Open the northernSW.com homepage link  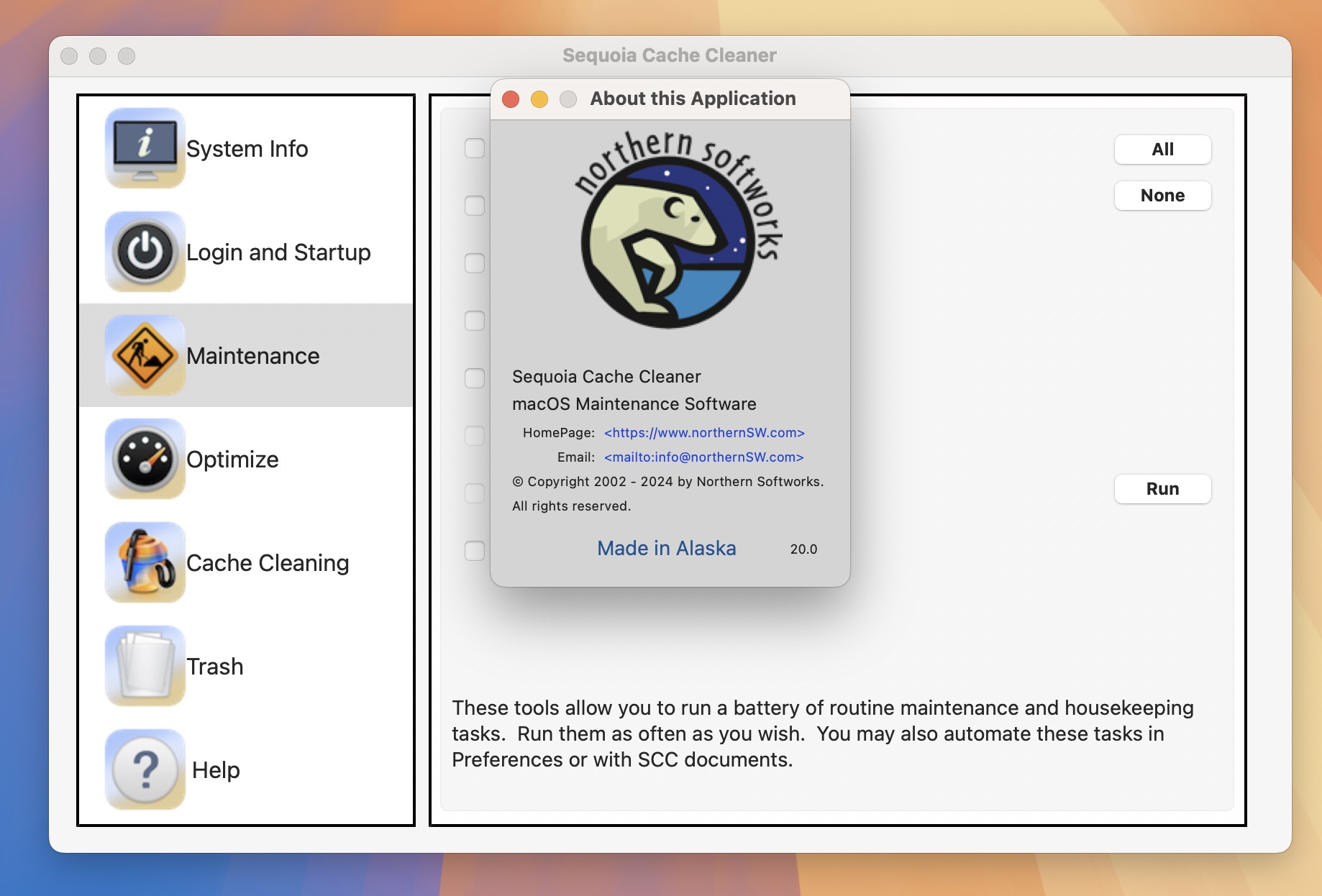(x=704, y=433)
